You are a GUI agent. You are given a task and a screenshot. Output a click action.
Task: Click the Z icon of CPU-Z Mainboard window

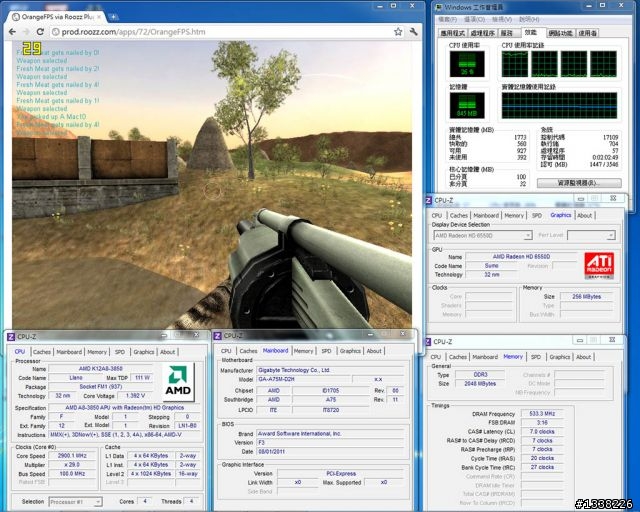[x=218, y=336]
